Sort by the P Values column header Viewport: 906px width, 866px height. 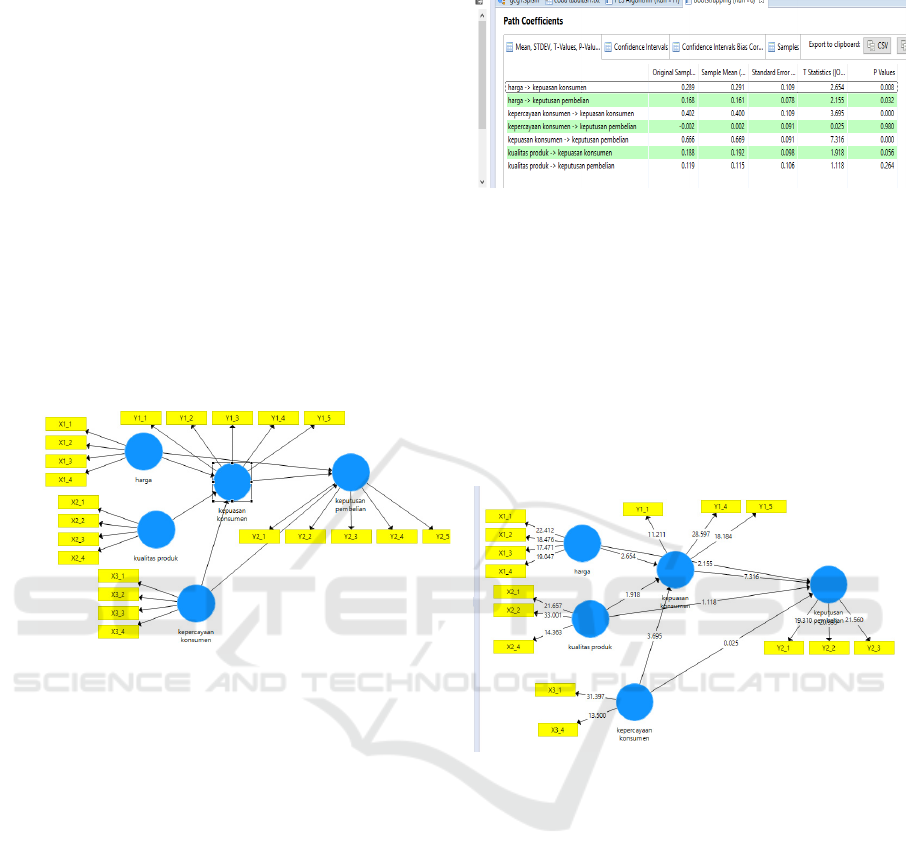(883, 74)
